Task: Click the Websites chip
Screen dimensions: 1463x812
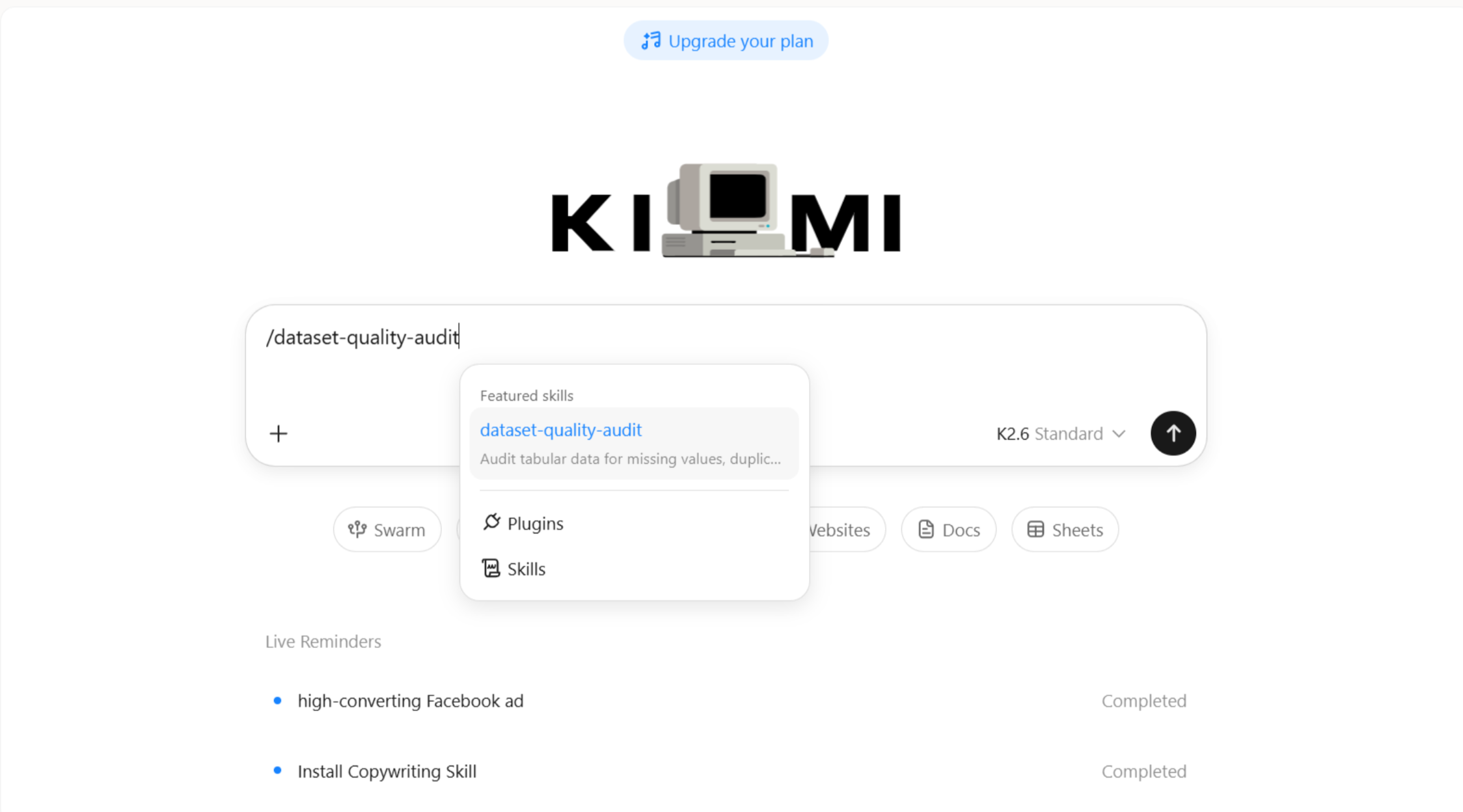Action: tap(846, 530)
